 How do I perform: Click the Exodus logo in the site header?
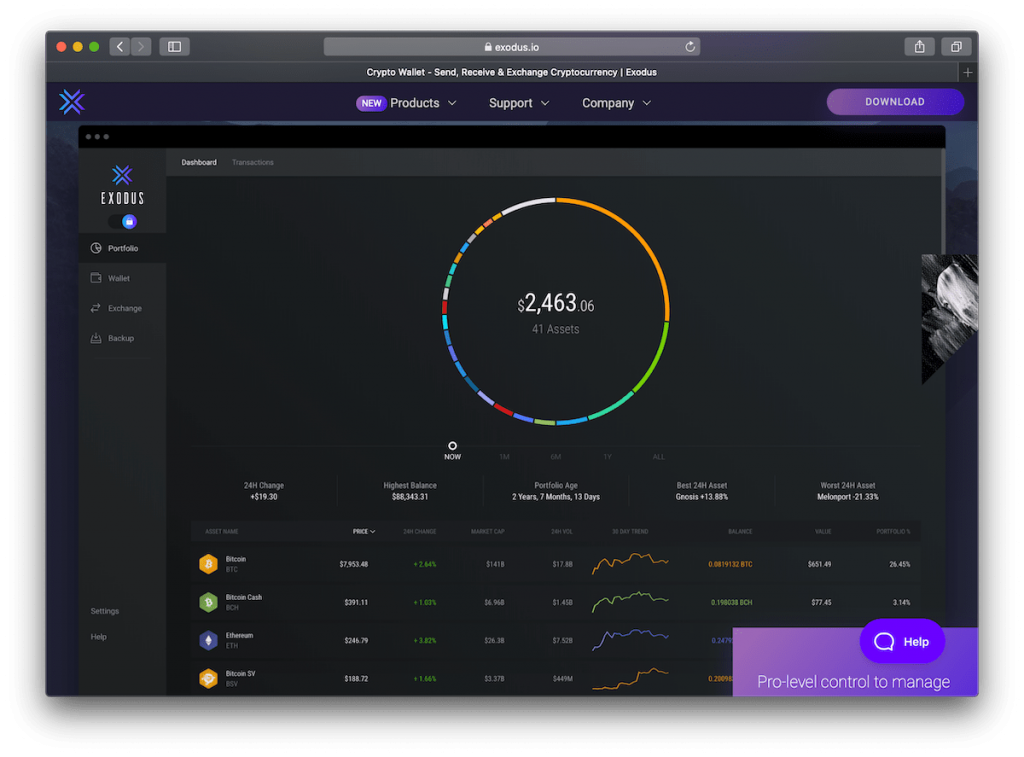[x=72, y=102]
